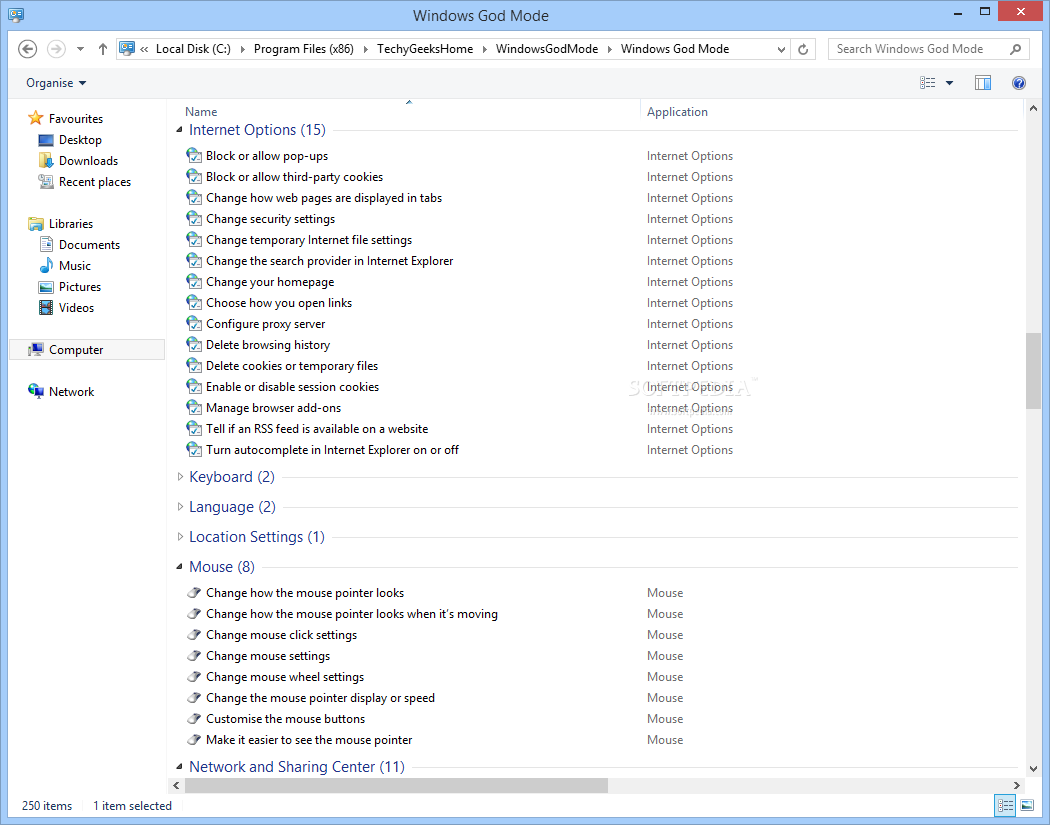Click mouse icon for Customise the mouse buttons
1050x825 pixels.
tap(194, 719)
